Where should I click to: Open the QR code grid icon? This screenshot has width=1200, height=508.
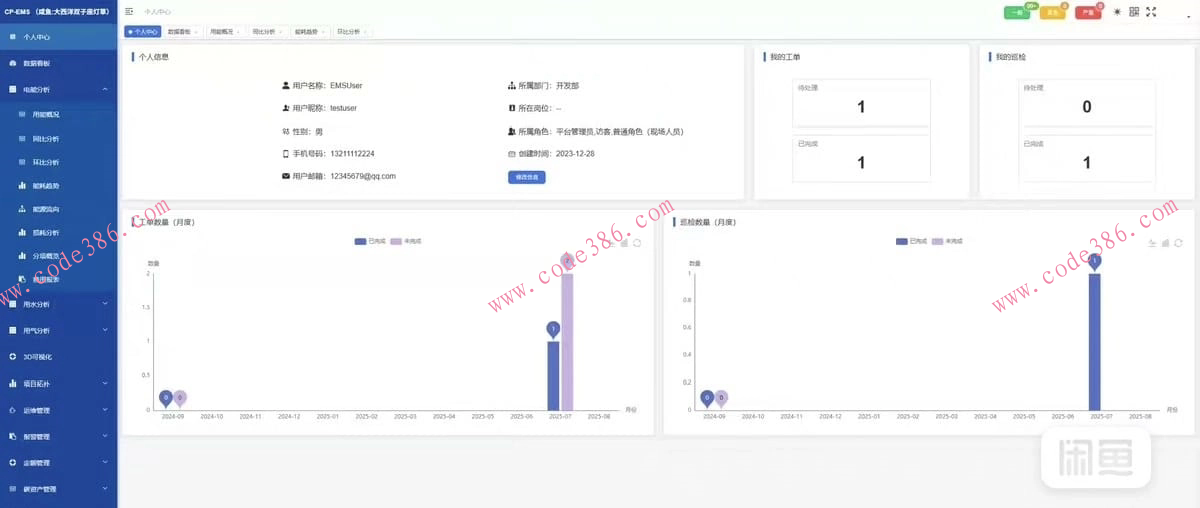pyautogui.click(x=1134, y=12)
